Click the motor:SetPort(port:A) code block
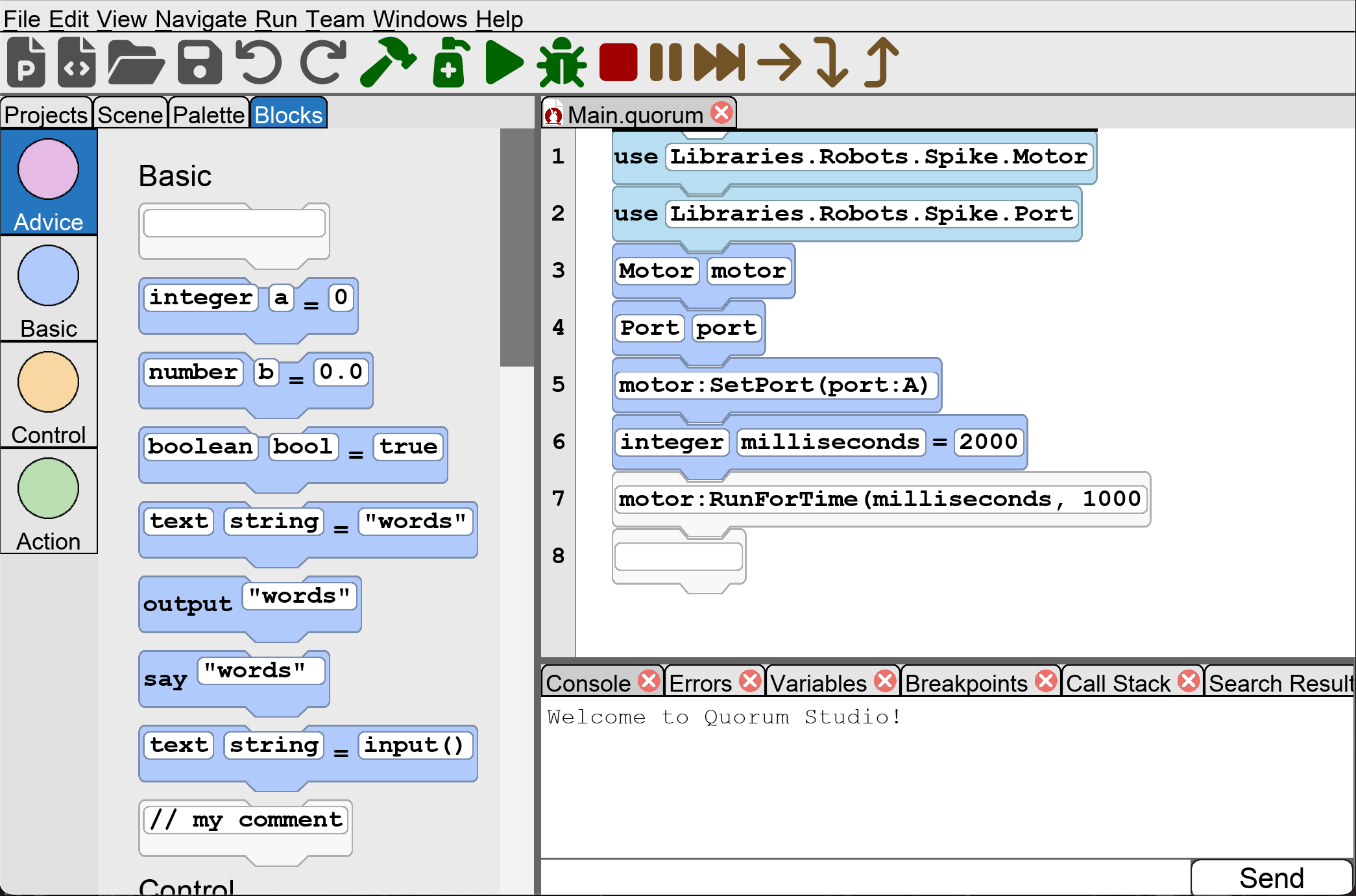This screenshot has height=896, width=1356. click(x=777, y=385)
